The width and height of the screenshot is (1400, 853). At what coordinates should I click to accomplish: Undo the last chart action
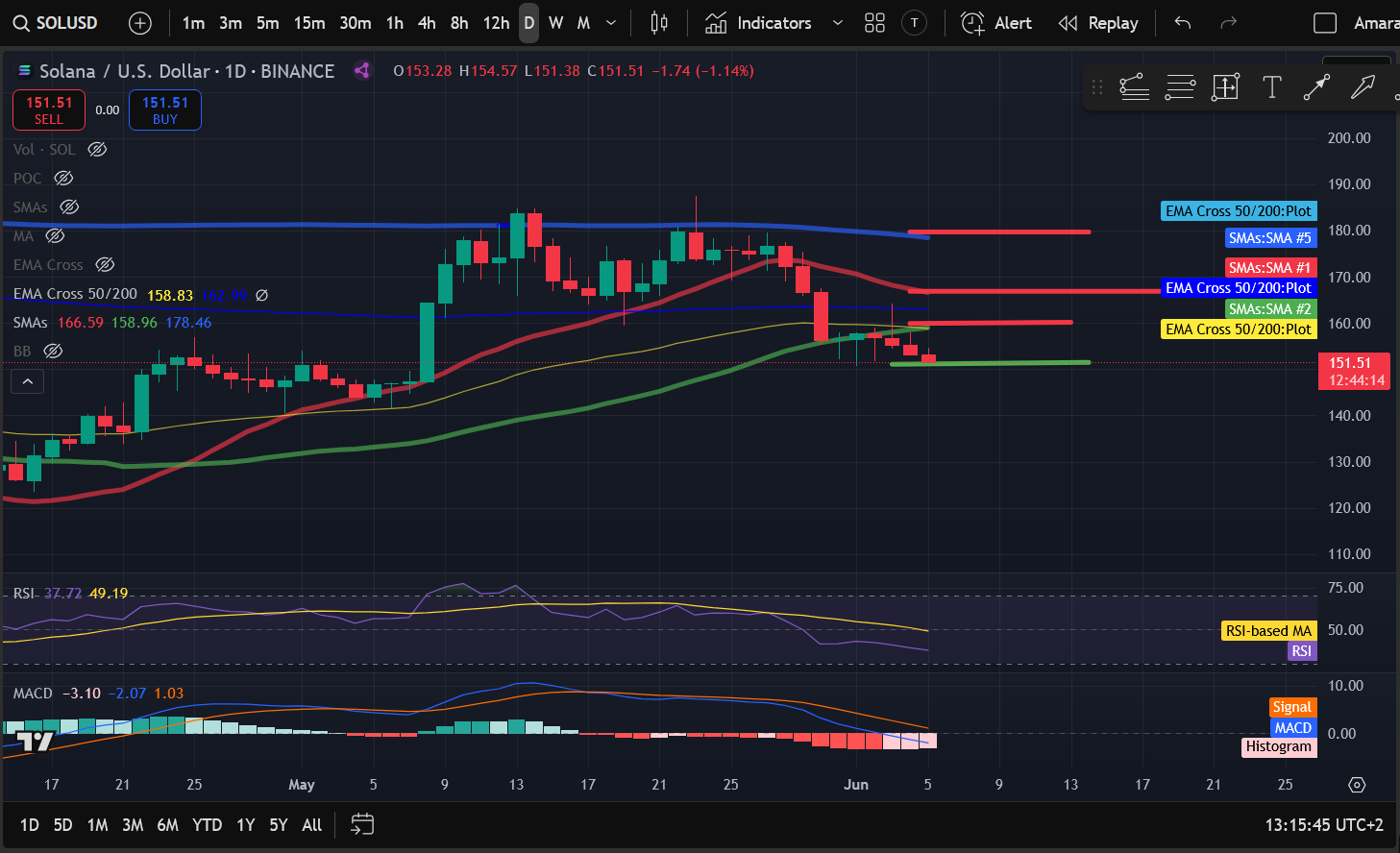click(x=1183, y=23)
